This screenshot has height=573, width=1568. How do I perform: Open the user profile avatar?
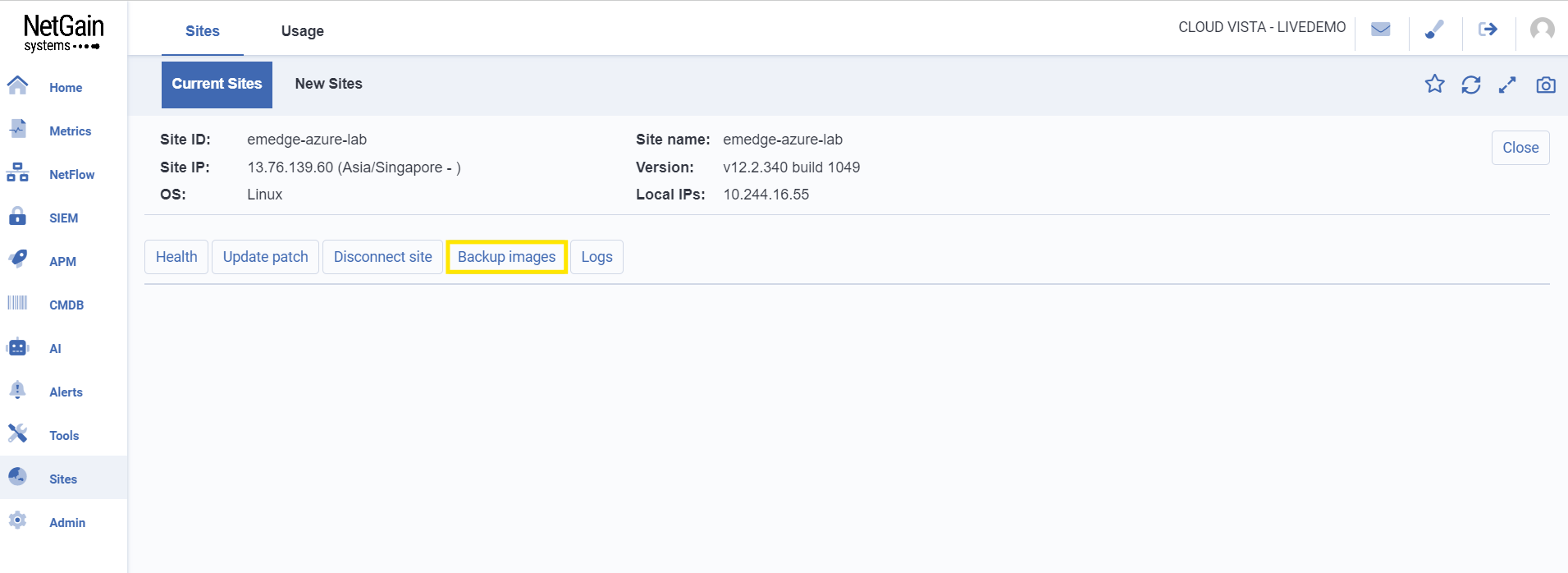pos(1543,30)
